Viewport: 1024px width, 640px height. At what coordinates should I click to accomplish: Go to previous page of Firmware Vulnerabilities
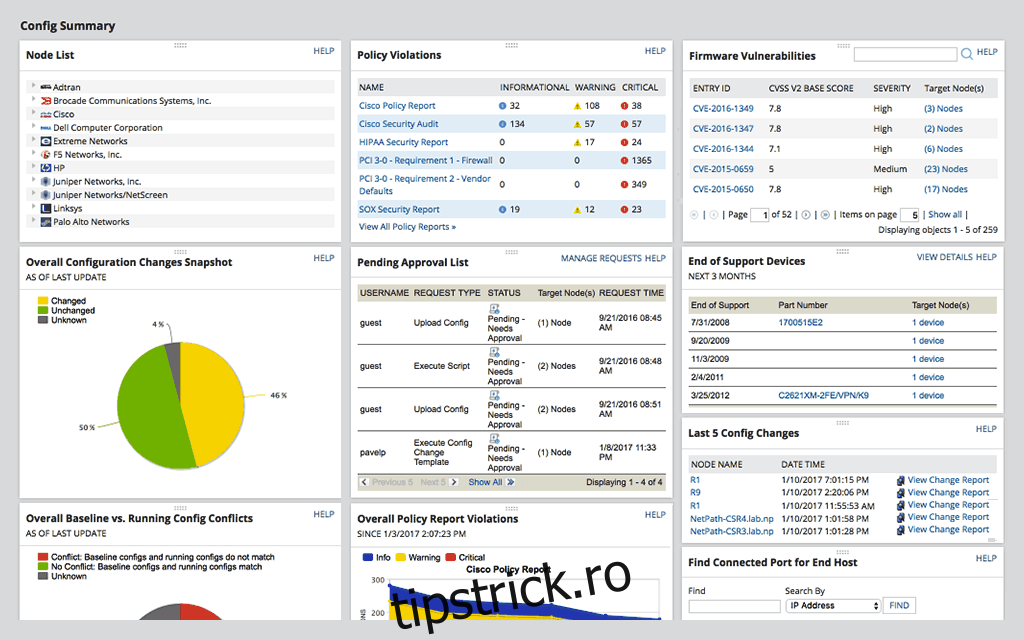[714, 215]
